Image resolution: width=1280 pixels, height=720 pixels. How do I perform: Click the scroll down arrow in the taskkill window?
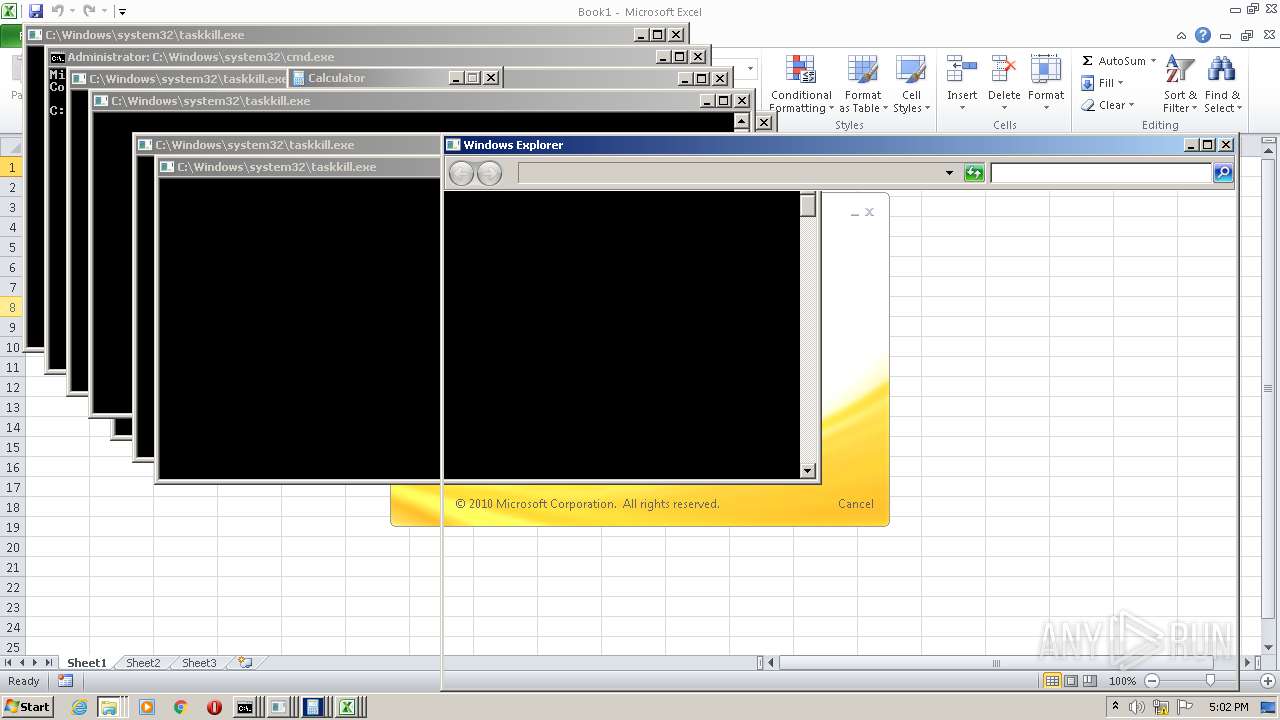point(808,471)
